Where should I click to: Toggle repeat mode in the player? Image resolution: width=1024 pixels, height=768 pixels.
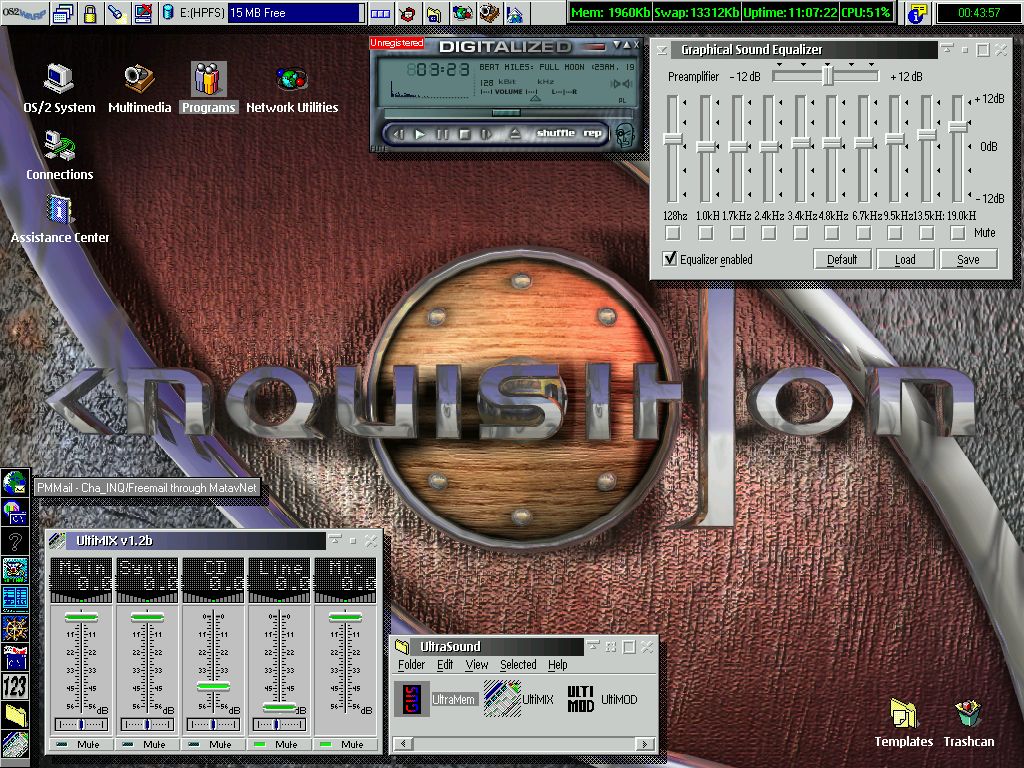pyautogui.click(x=592, y=133)
